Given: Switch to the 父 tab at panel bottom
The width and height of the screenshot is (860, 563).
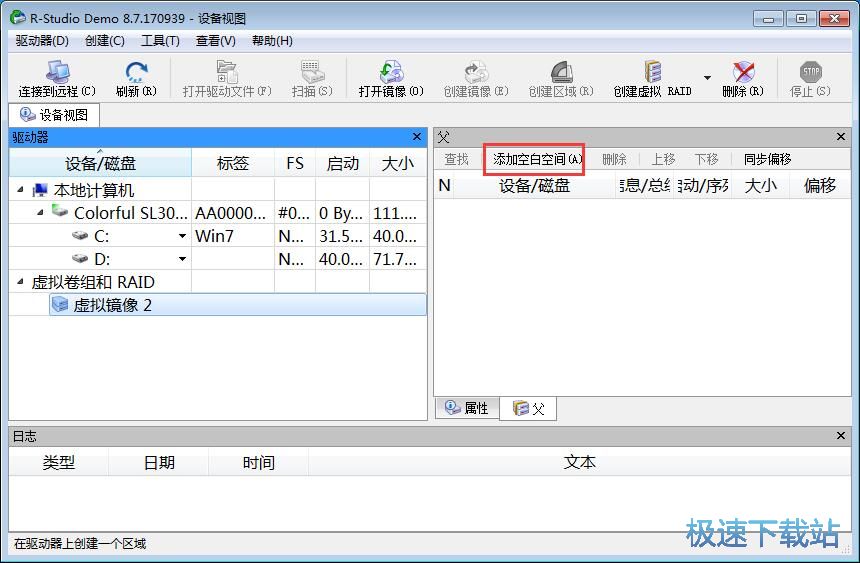Looking at the screenshot, I should coord(528,408).
